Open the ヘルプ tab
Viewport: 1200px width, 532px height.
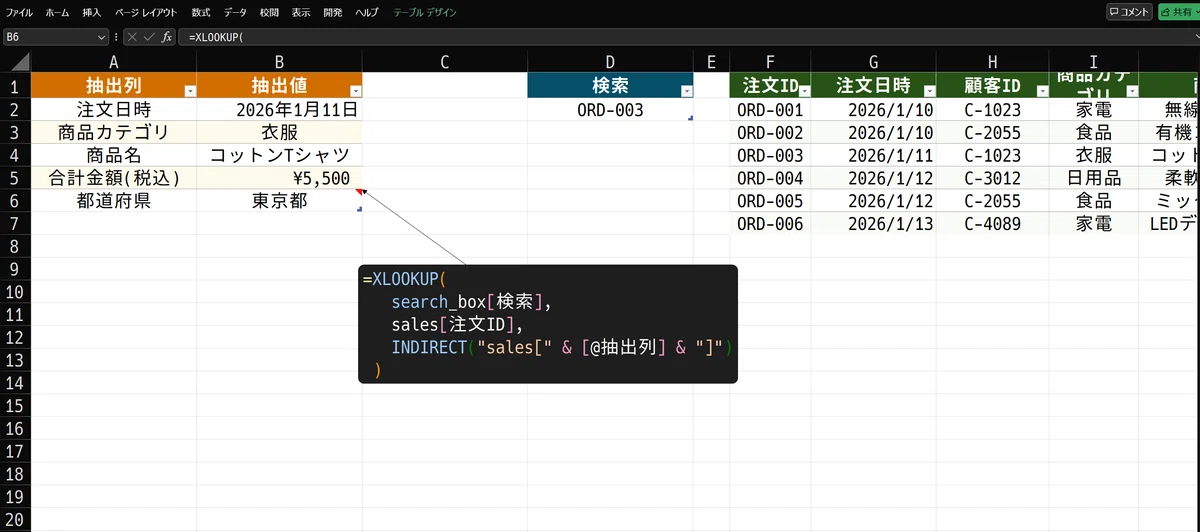point(367,12)
